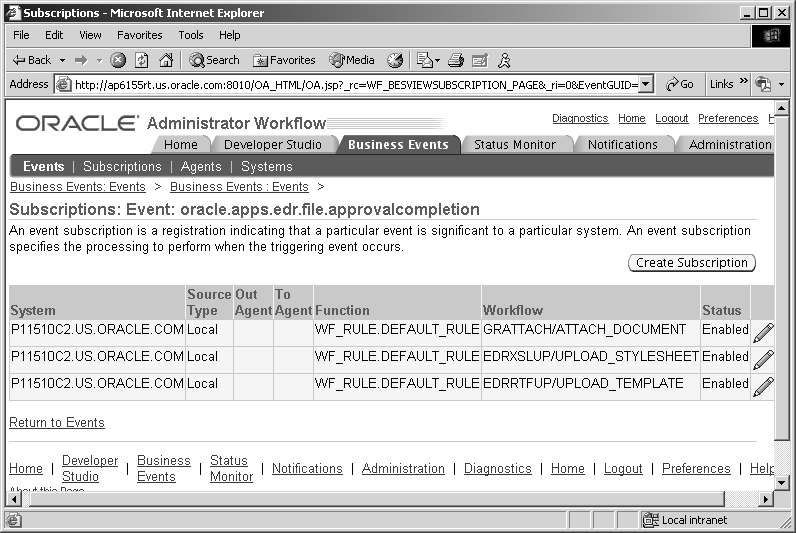The image size is (796, 533).
Task: Click the footer Developer Studio link
Action: tap(90, 469)
